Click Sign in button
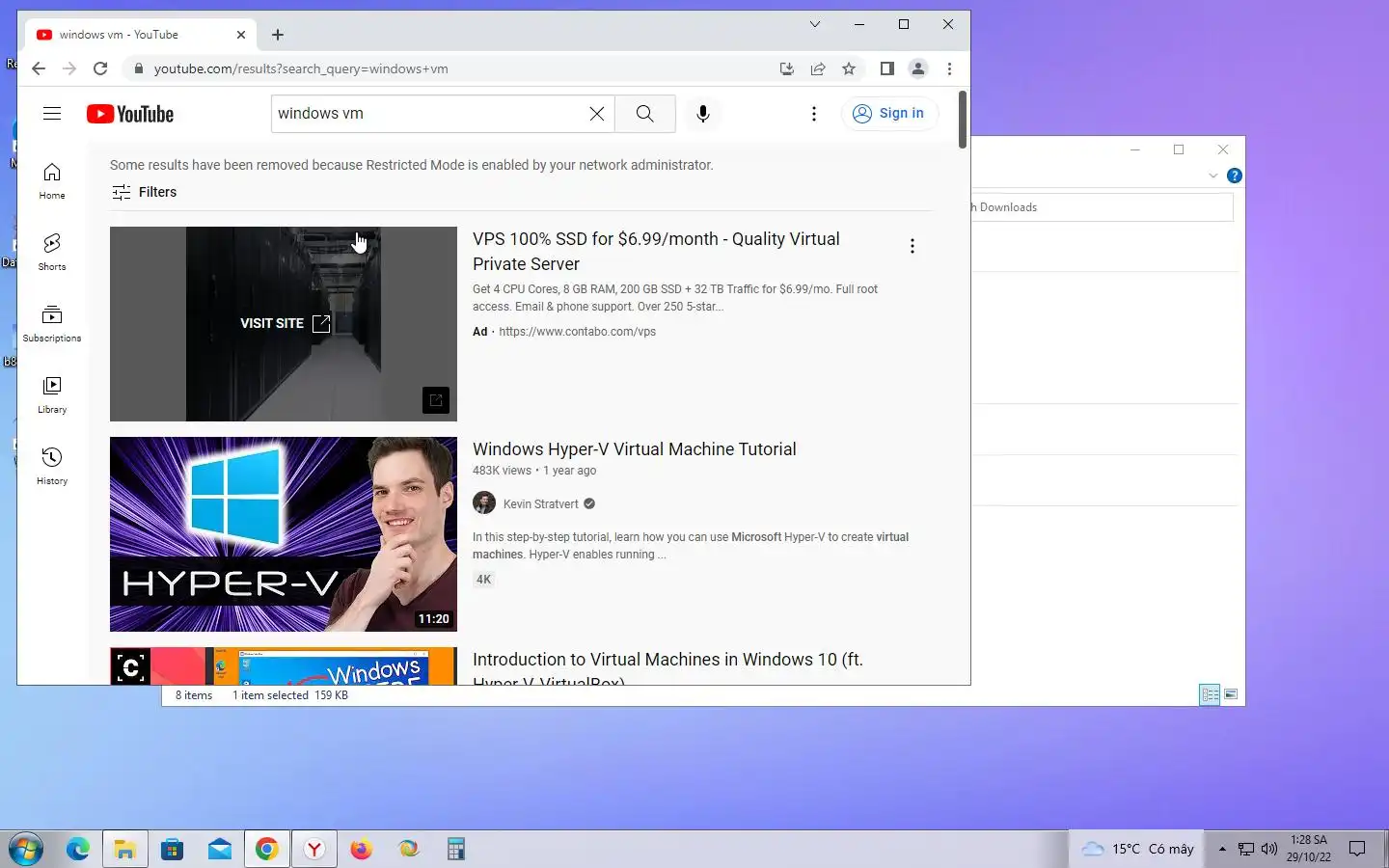The height and width of the screenshot is (868, 1389). [889, 113]
